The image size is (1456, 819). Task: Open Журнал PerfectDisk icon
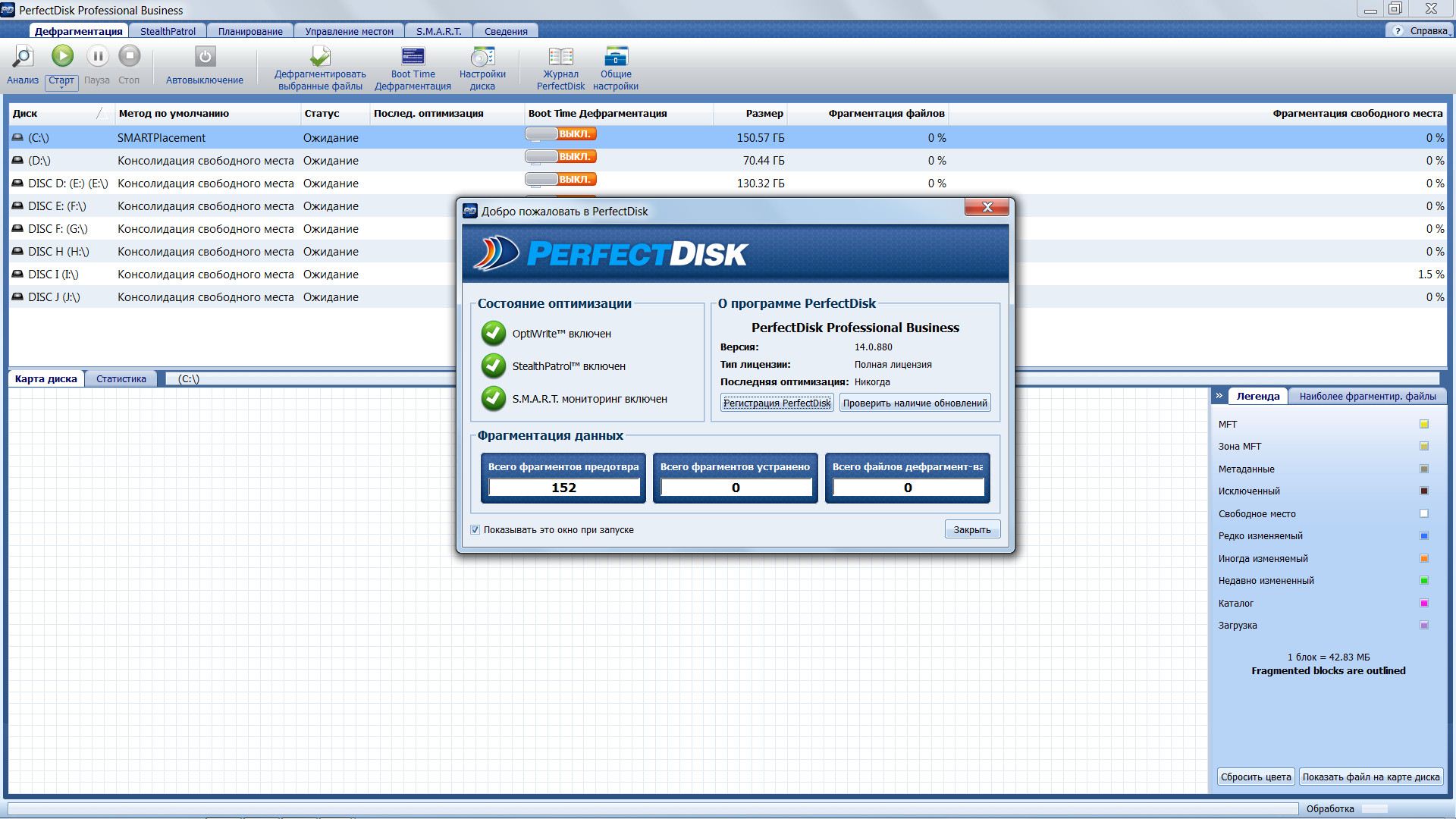561,56
